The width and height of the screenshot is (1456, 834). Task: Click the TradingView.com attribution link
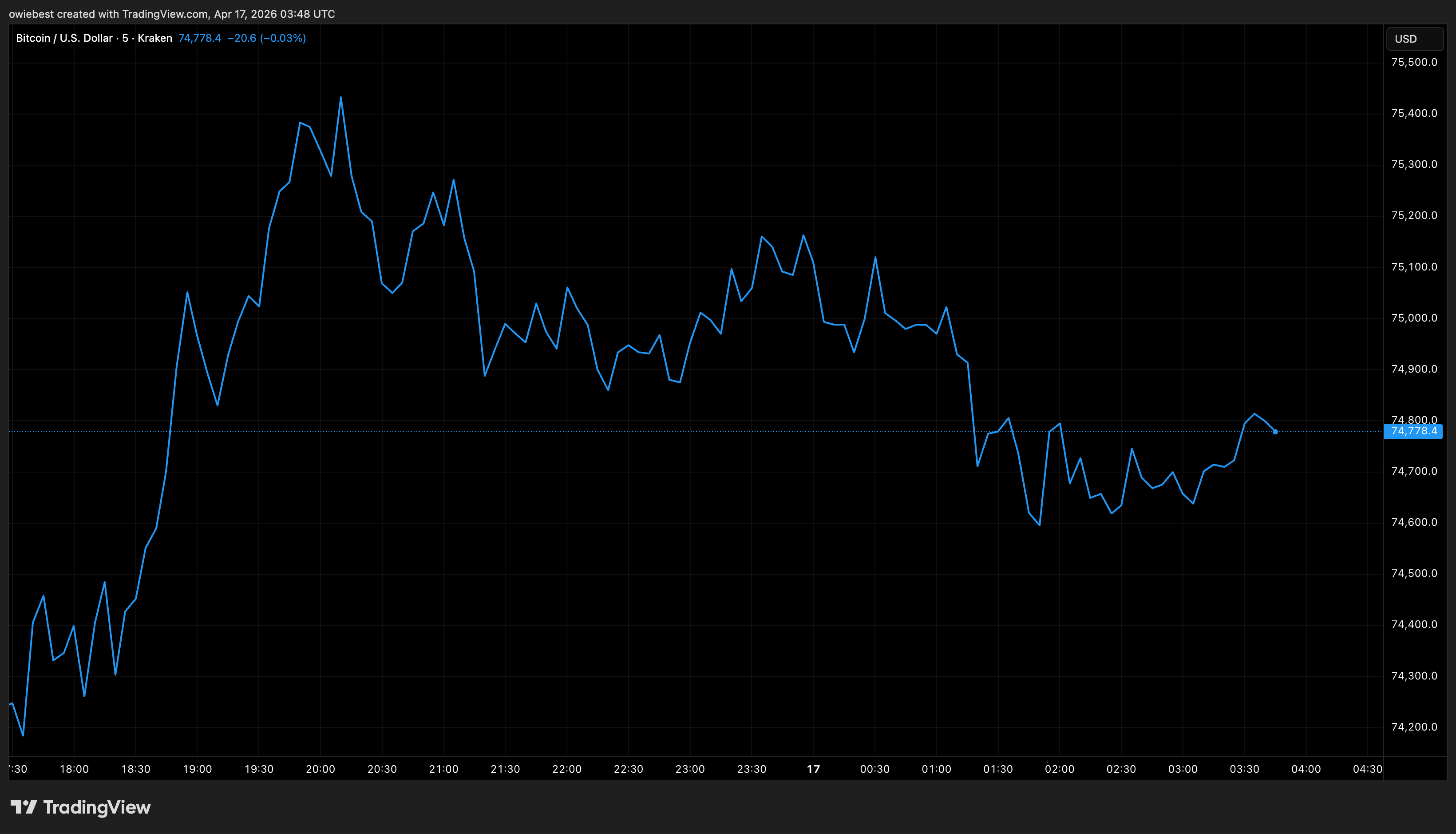163,13
